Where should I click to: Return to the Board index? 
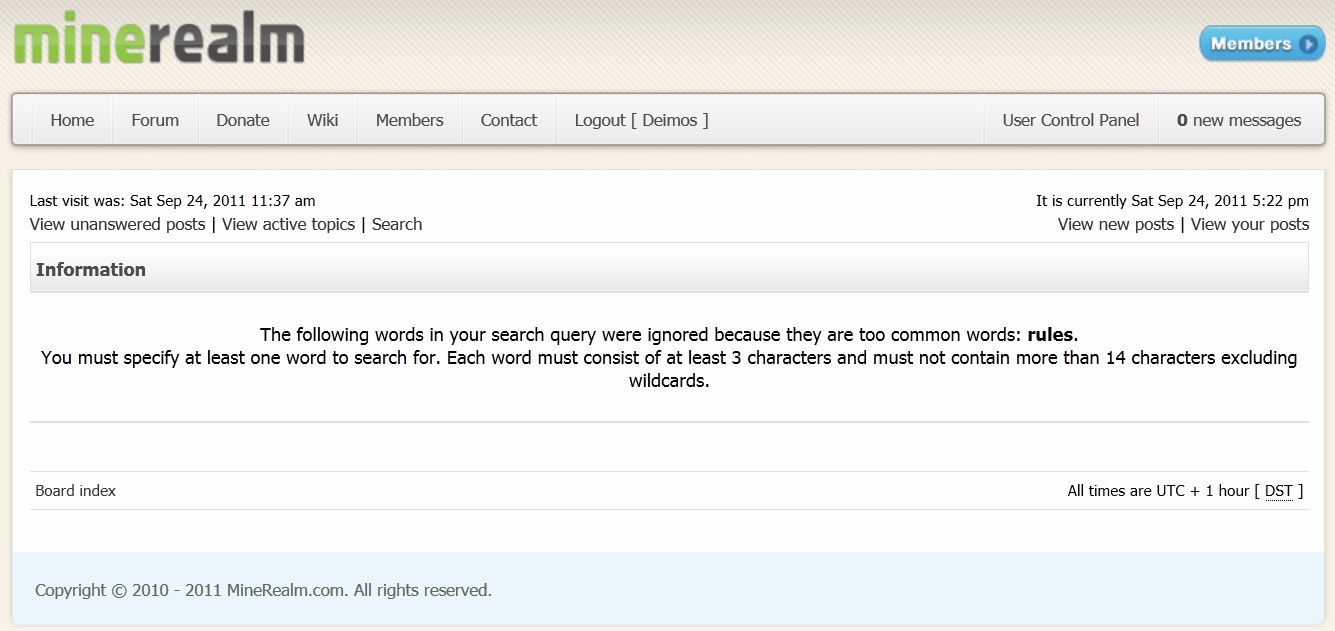[76, 491]
